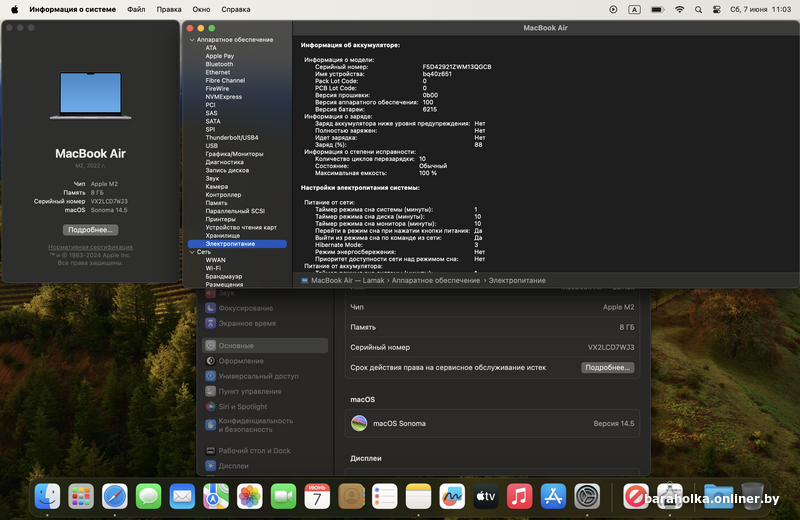This screenshot has height=520, width=800.
Task: Collapse the Сеть tree section
Action: click(192, 252)
